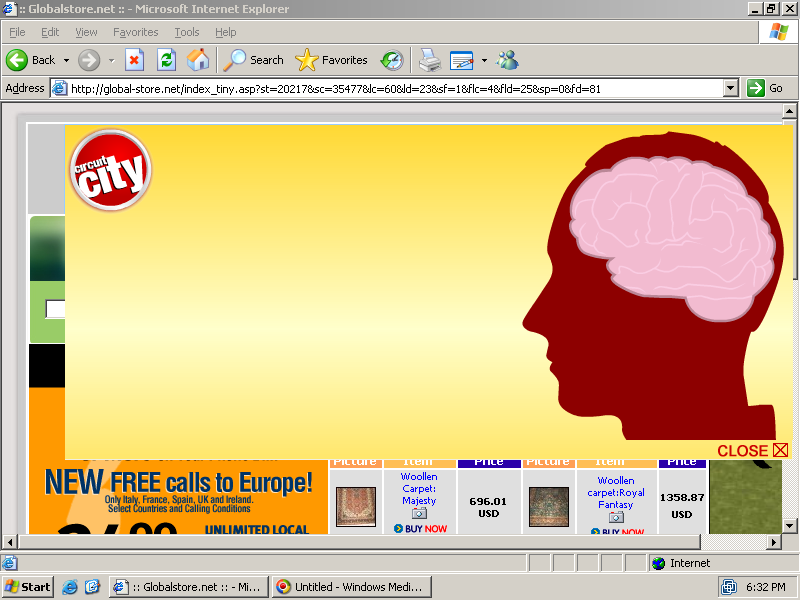Screen dimensions: 800x600
Task: Close the Circuit City ad overlay
Action: coord(753,451)
